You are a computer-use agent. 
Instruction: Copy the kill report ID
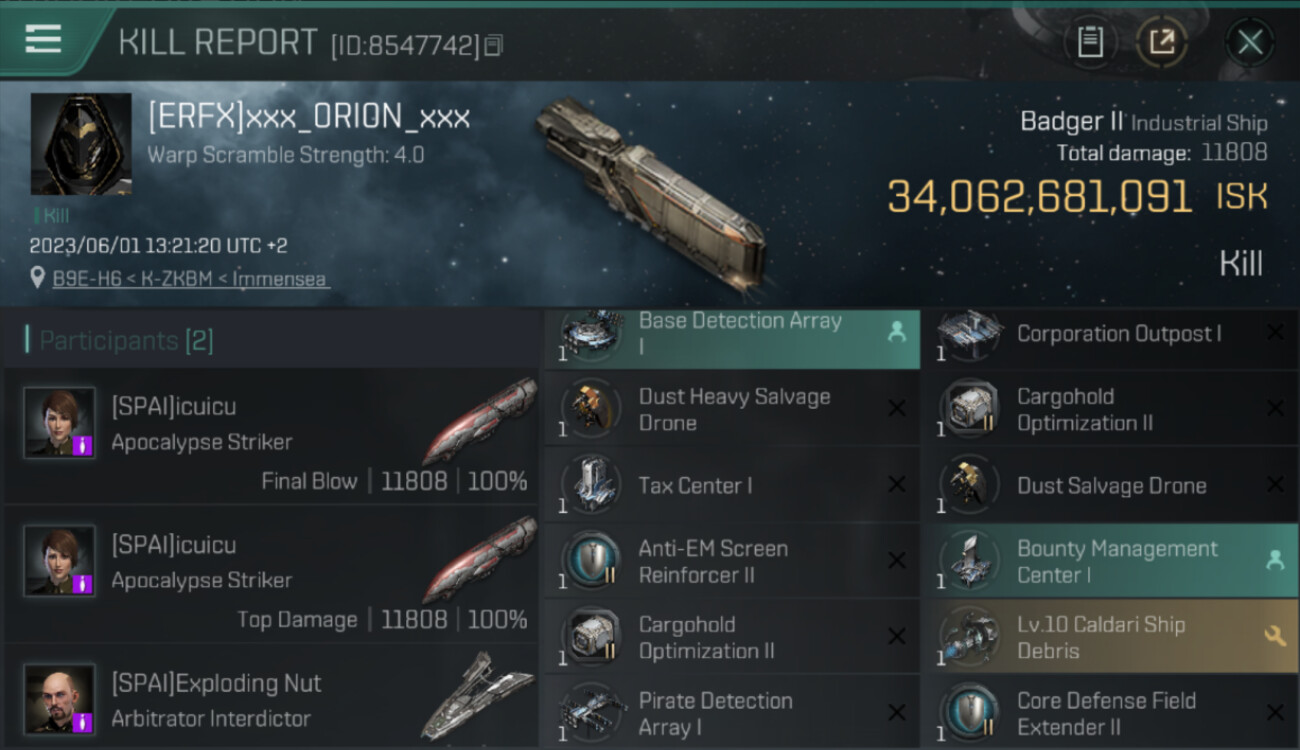click(x=493, y=46)
